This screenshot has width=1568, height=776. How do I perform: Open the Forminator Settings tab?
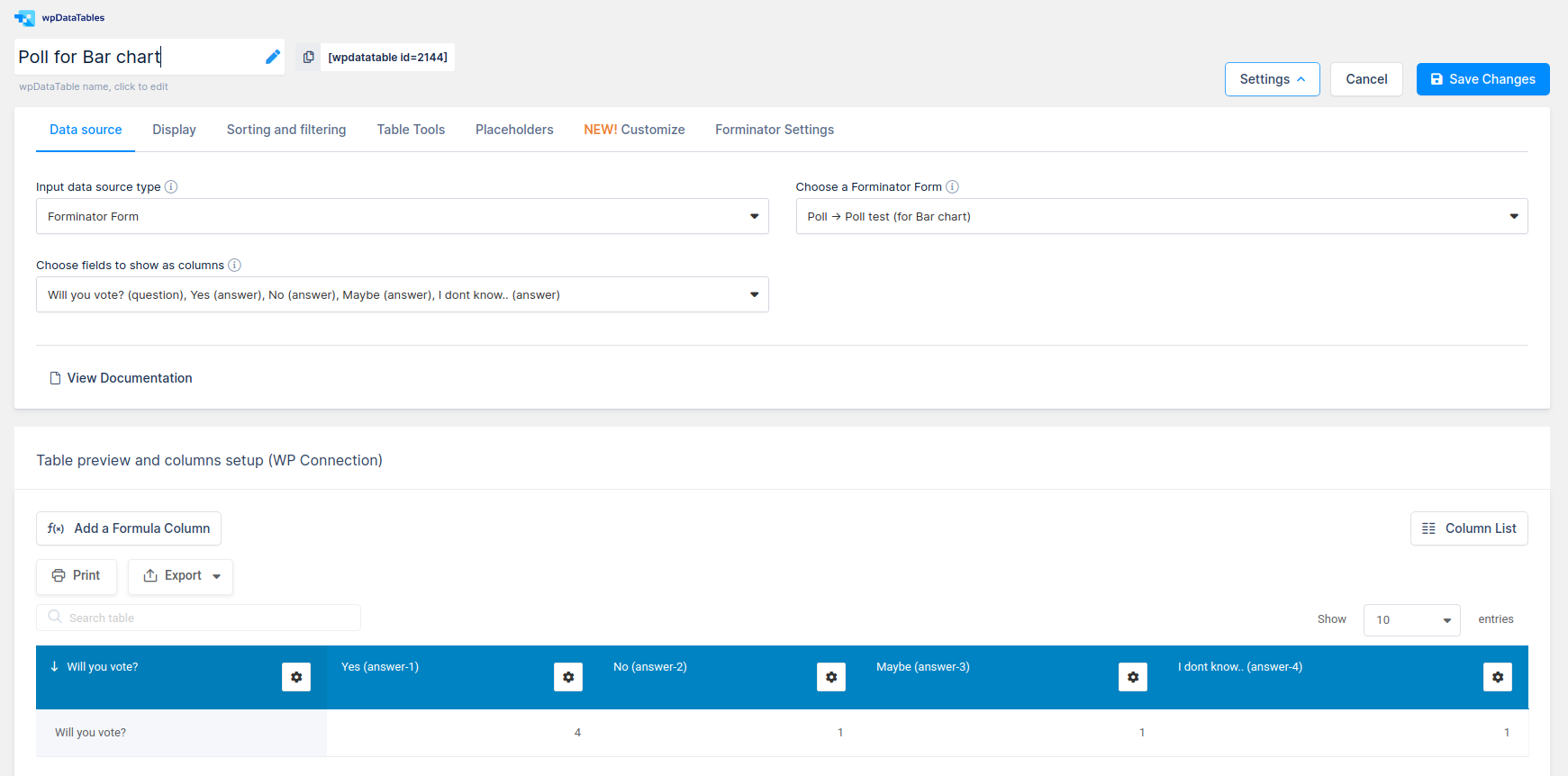coord(775,130)
